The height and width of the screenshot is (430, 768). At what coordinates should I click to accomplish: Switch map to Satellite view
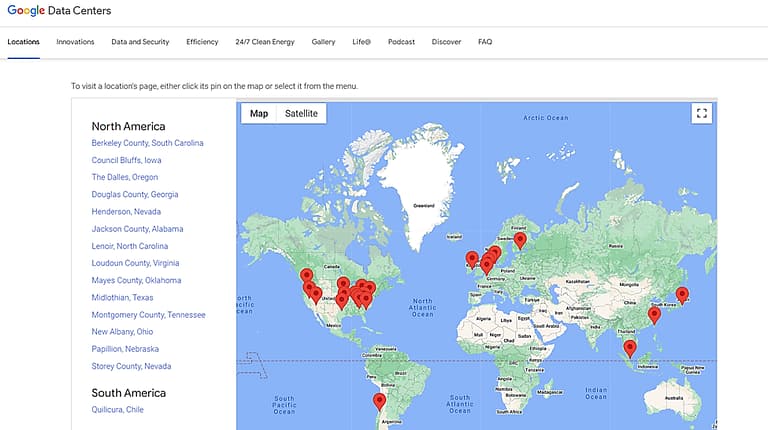click(301, 114)
